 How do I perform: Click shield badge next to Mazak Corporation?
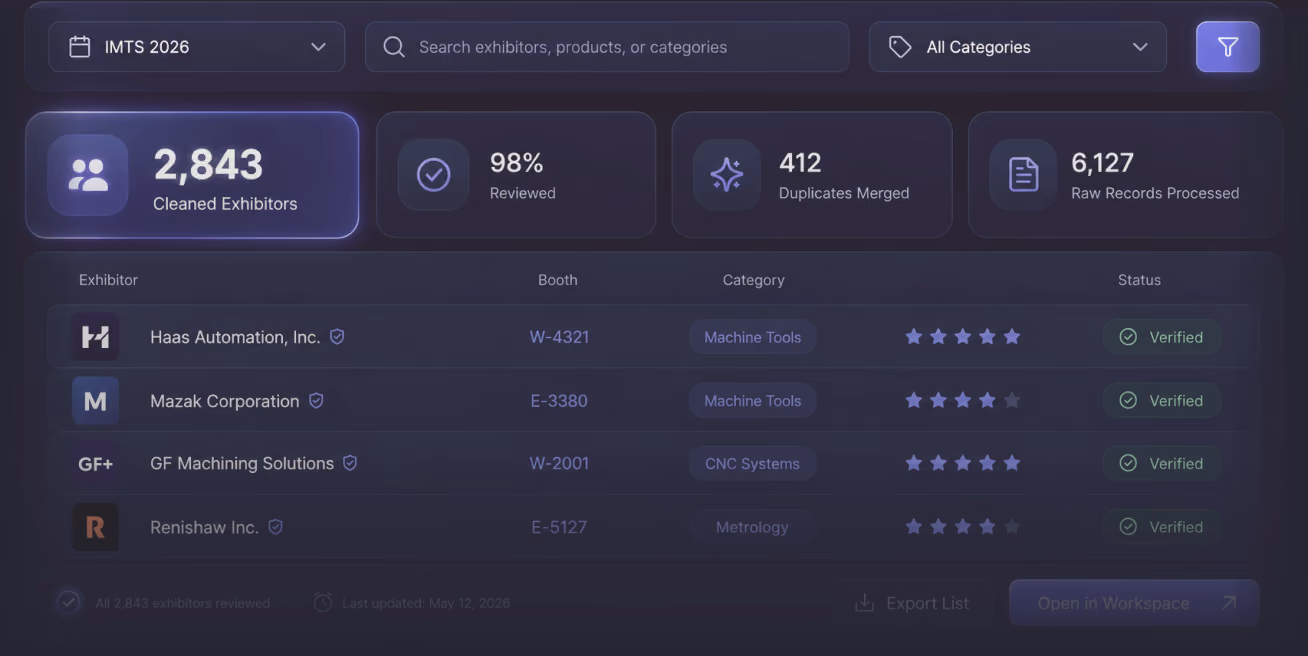click(316, 400)
